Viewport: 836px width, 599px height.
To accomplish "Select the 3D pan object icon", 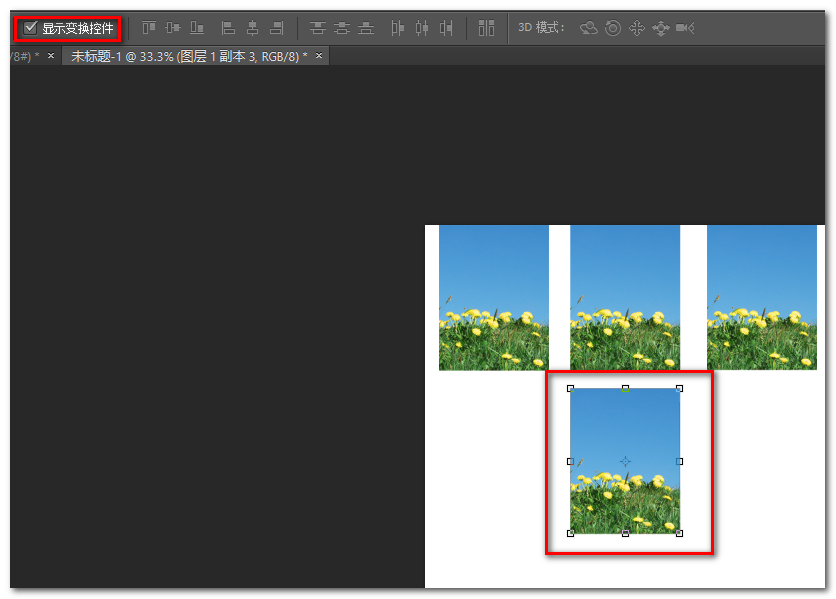I will 637,27.
